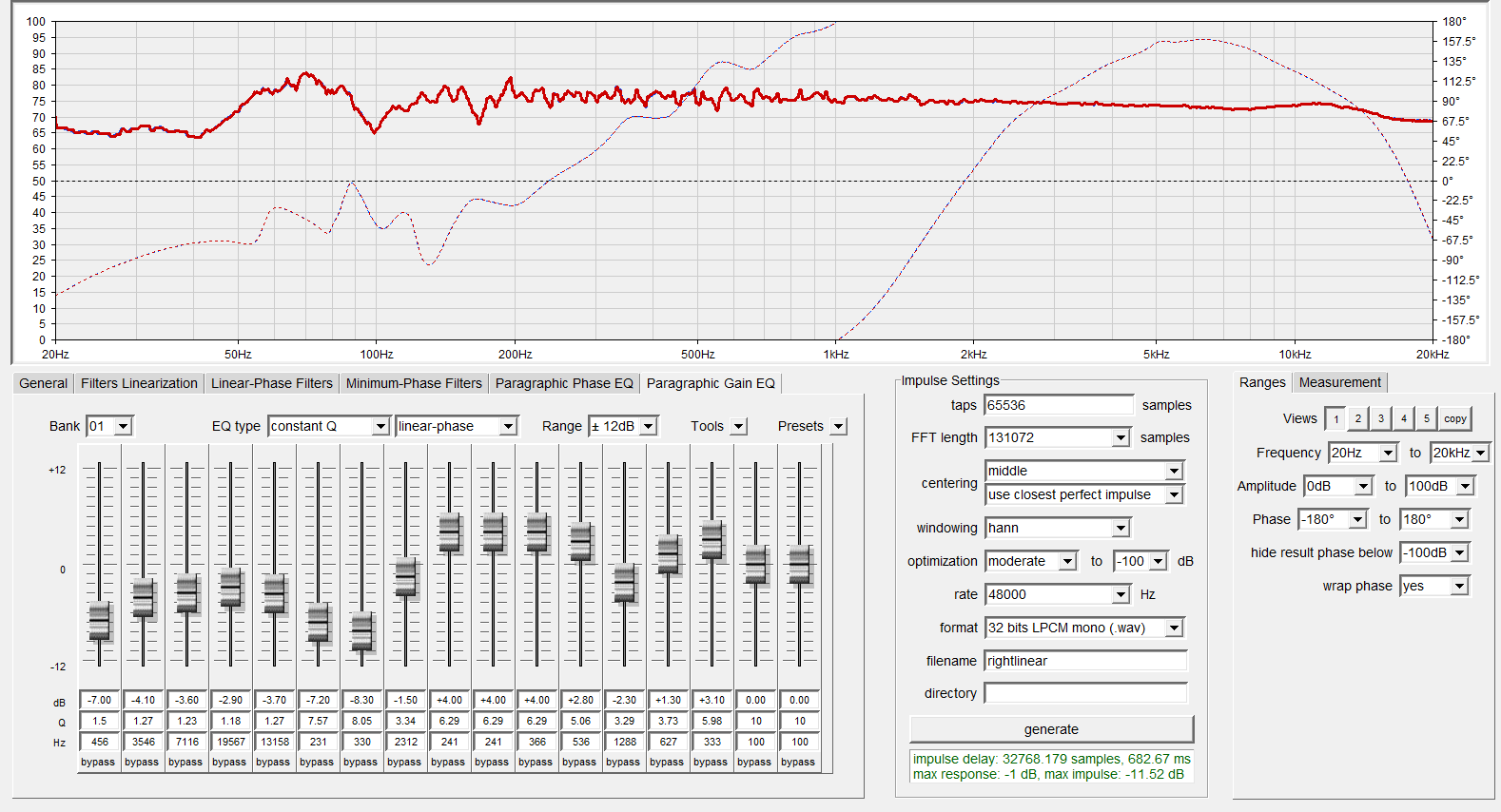Toggle bypass for the 456 Hz band

tap(98, 762)
